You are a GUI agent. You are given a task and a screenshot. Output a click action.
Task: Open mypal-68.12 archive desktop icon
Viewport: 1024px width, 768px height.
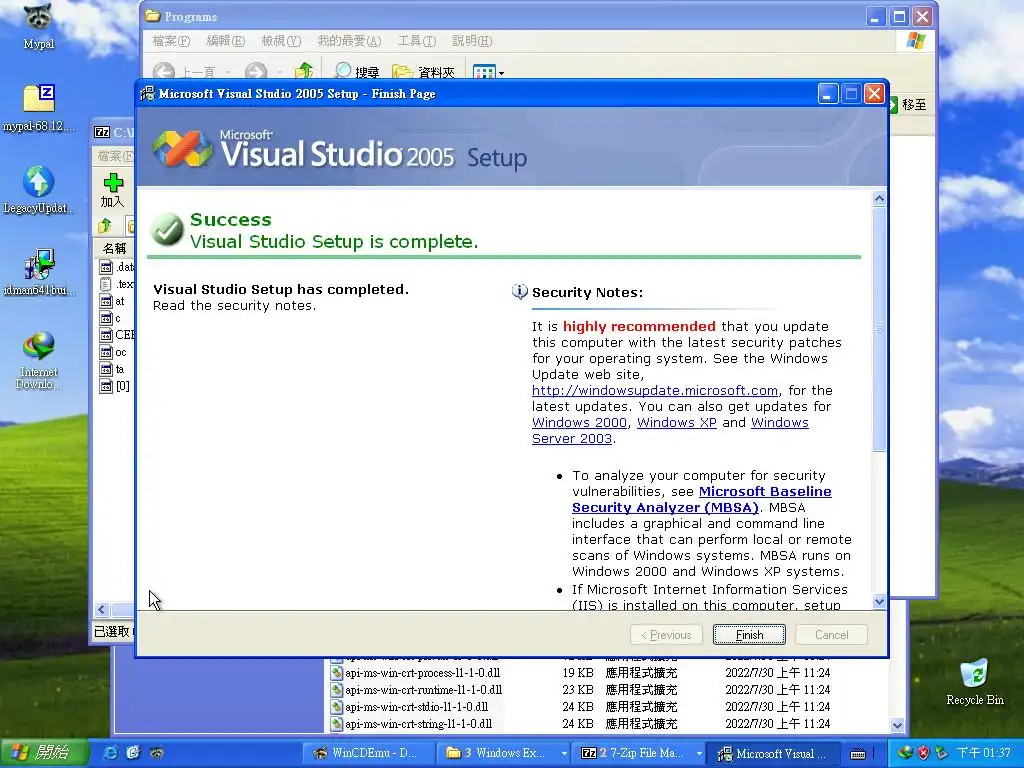[38, 108]
